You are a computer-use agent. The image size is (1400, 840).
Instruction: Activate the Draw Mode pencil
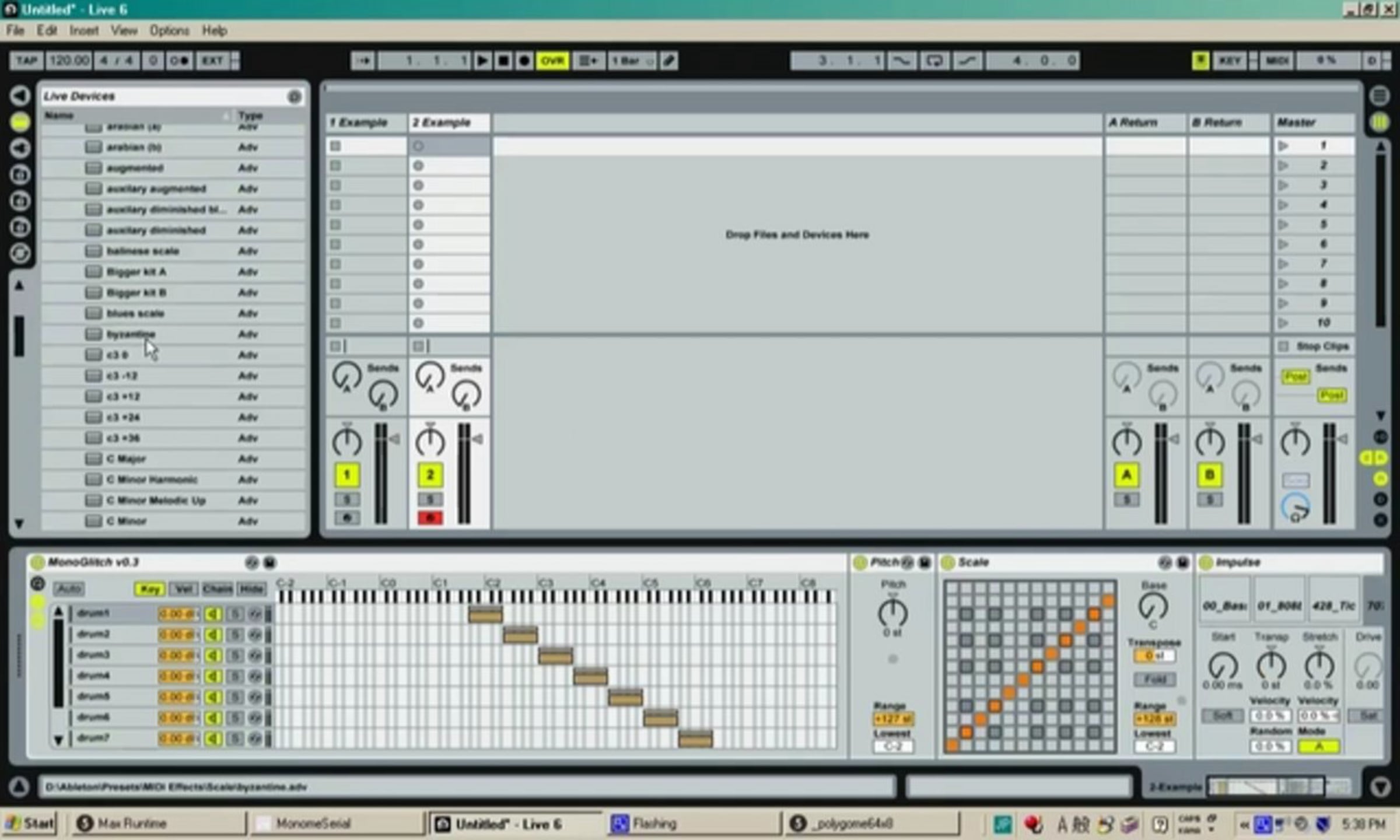coord(669,61)
